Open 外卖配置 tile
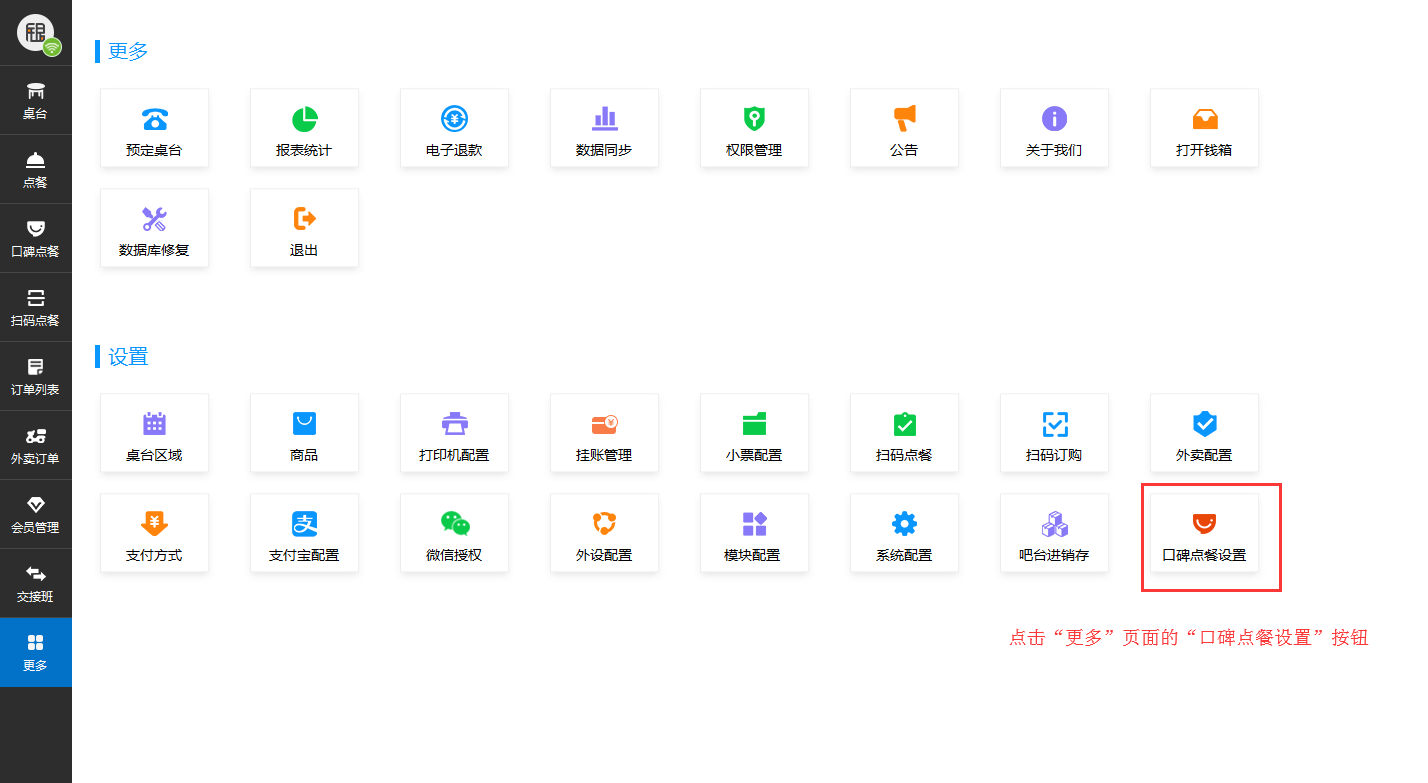 point(1204,433)
